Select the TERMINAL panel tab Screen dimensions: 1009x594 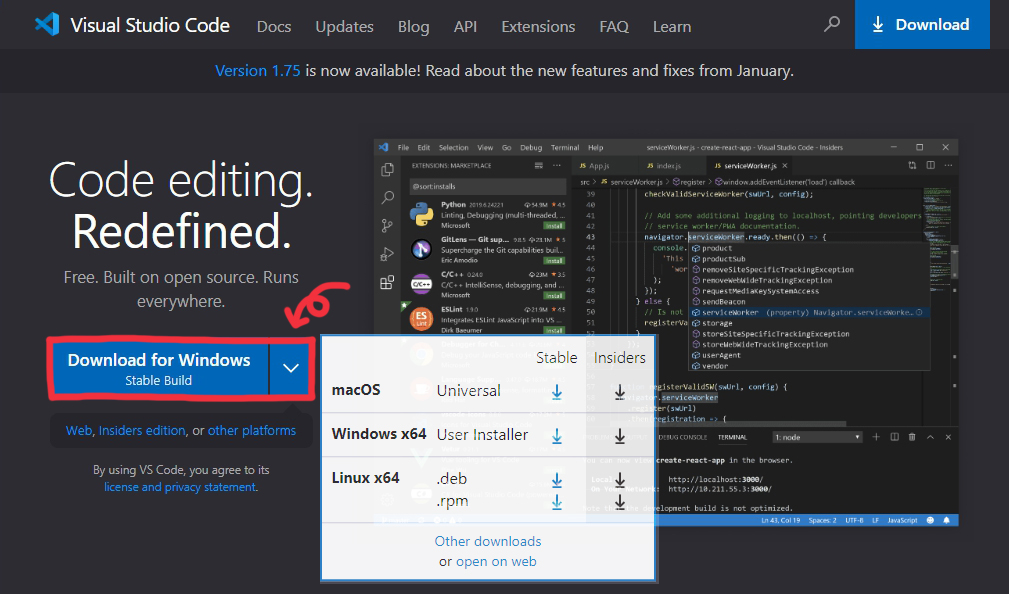pos(732,437)
